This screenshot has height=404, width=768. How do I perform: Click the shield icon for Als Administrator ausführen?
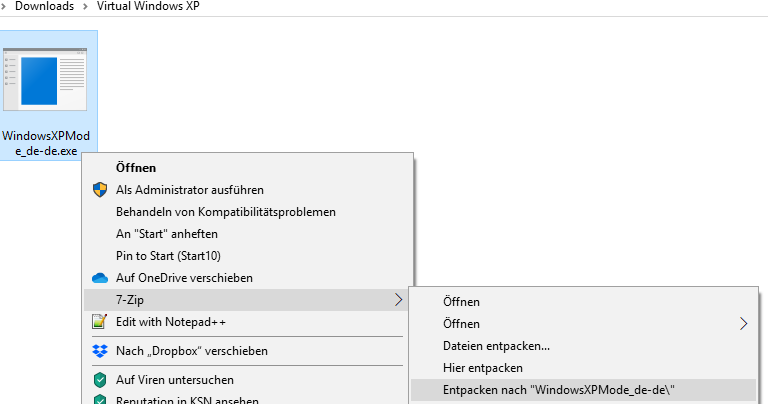pos(100,190)
